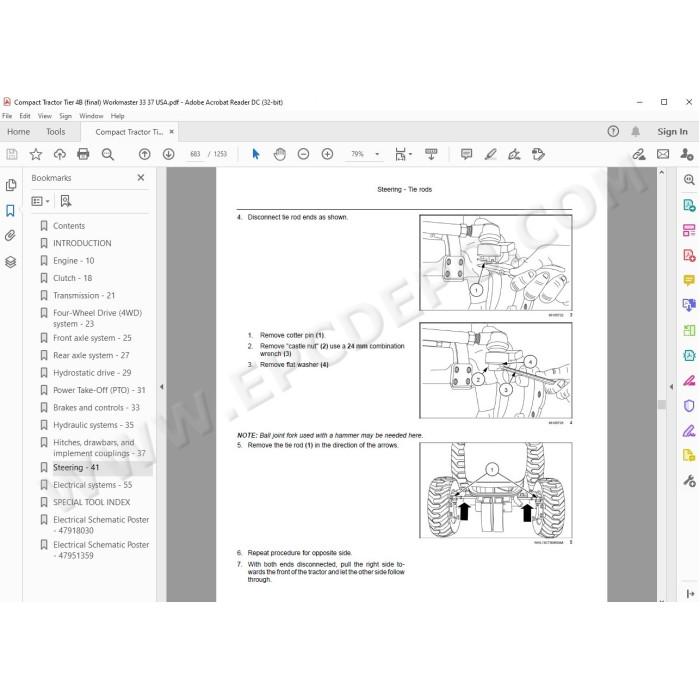700x700 pixels.
Task: Open the Electrical systems - 55 bookmark
Action: (x=92, y=485)
